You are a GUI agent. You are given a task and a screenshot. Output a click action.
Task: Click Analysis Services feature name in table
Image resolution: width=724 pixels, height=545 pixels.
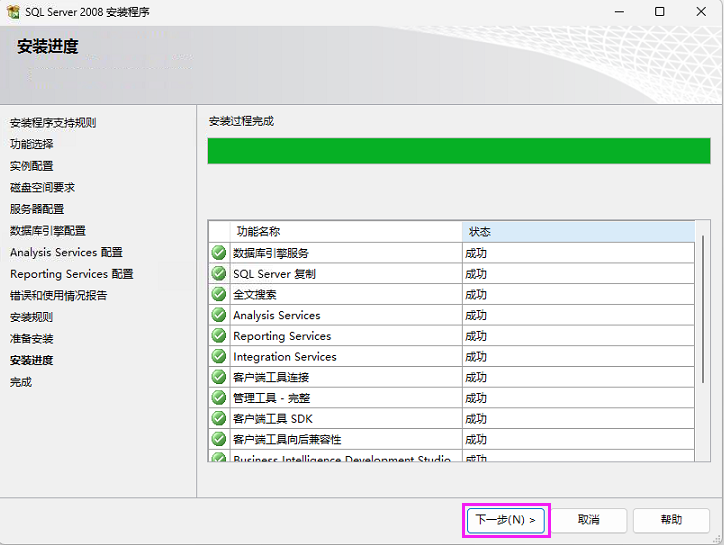[x=277, y=315]
